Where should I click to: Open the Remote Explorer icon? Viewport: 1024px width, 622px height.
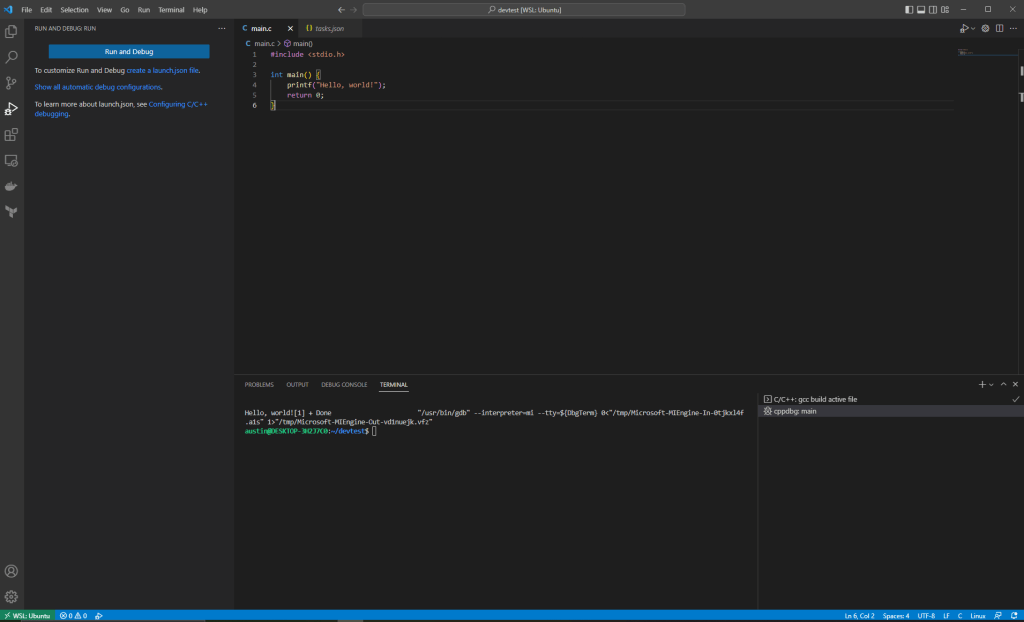click(12, 160)
